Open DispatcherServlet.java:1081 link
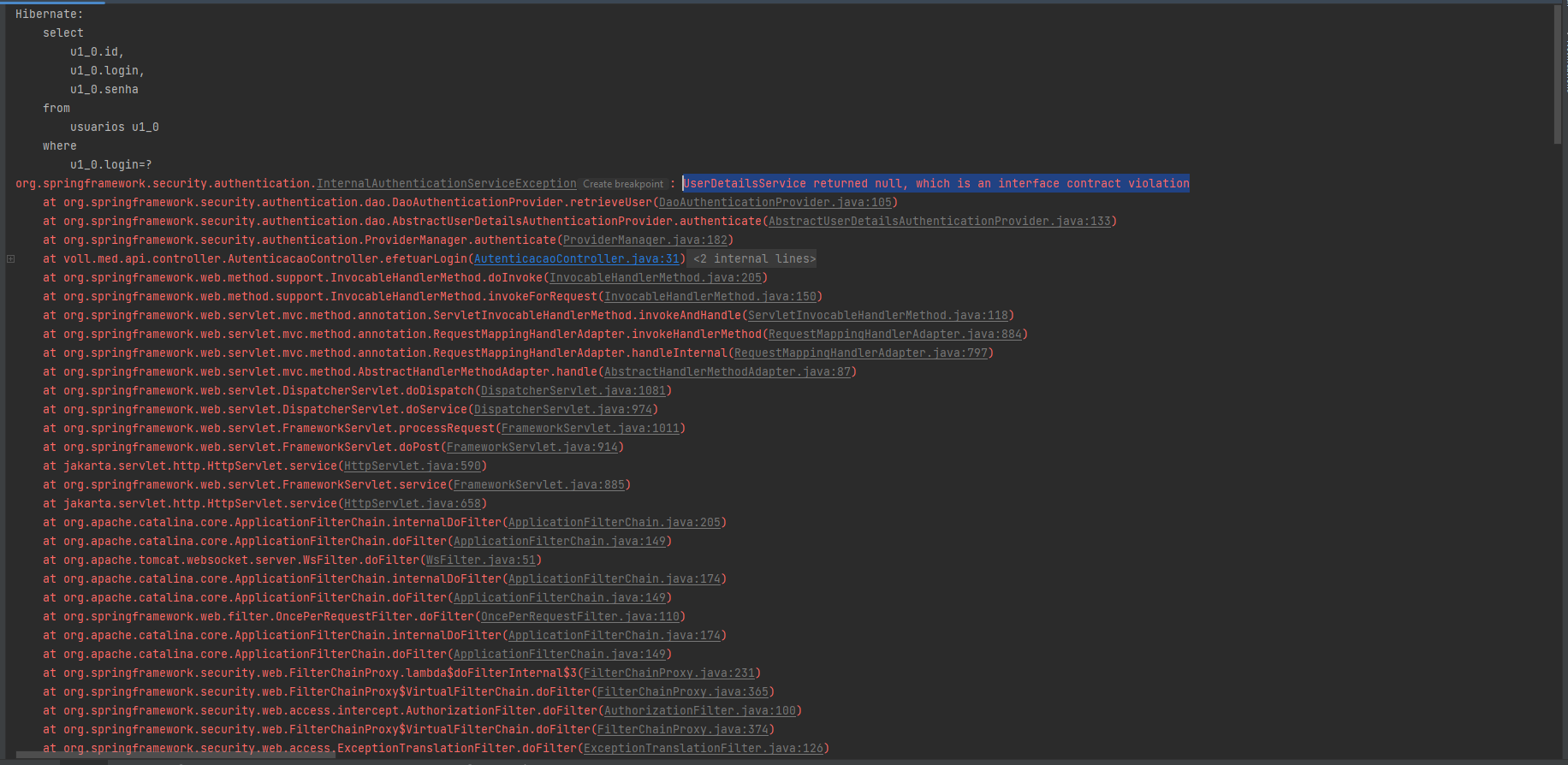1568x765 pixels. click(x=573, y=390)
